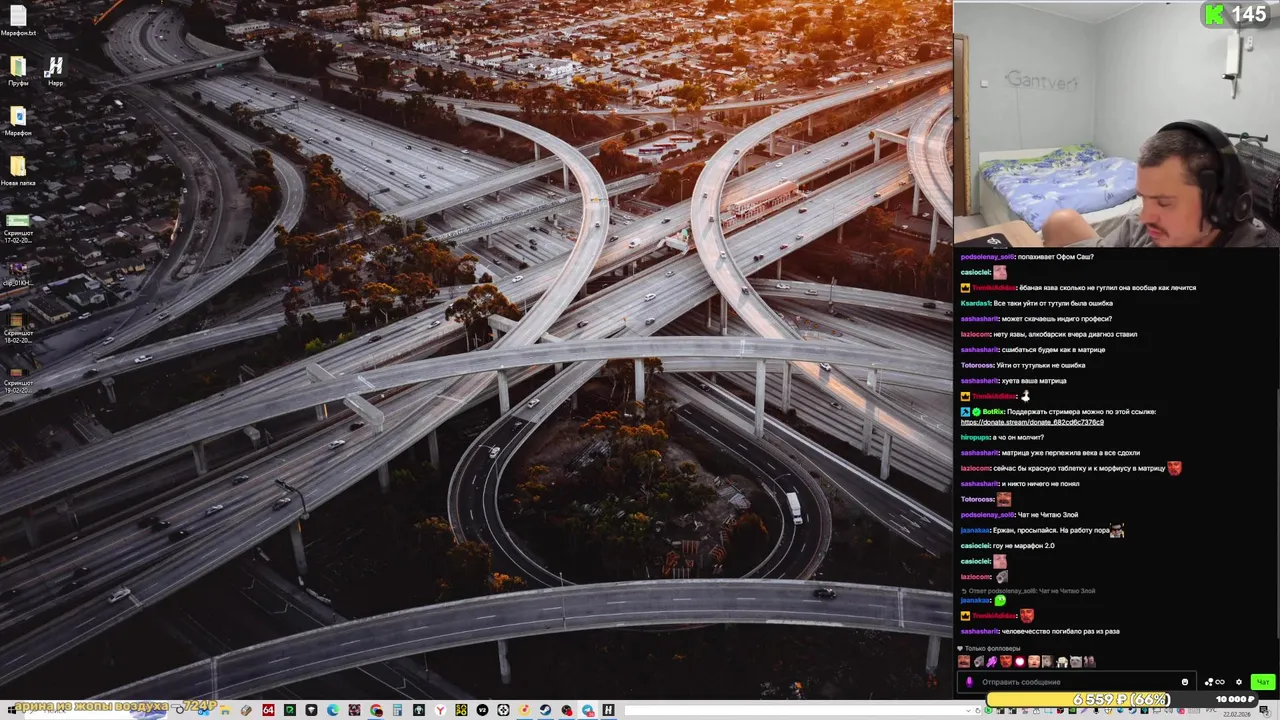Click the 145 viewer count

point(1249,14)
